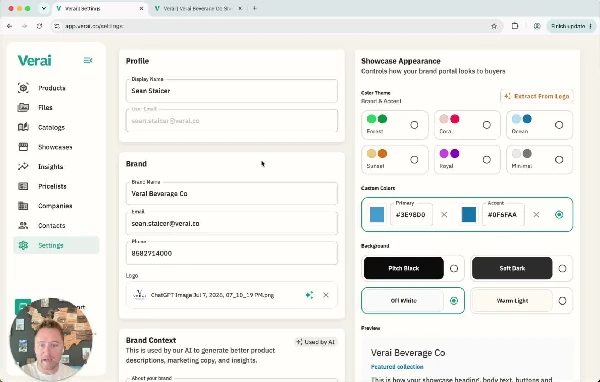Open the browser profile icon

(537, 26)
